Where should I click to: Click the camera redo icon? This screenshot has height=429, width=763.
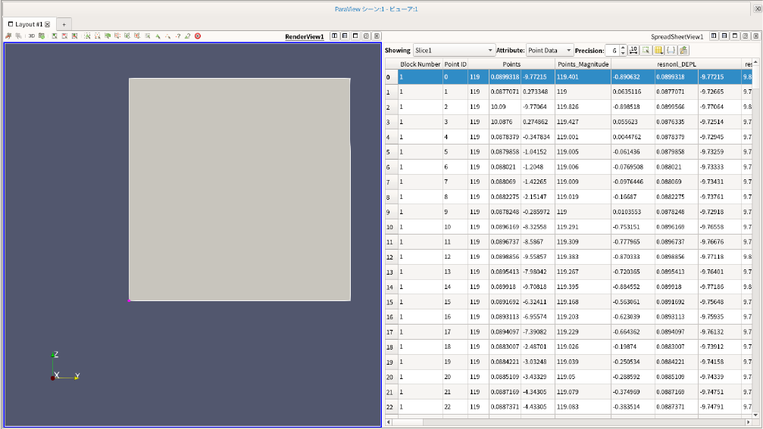click(18, 36)
